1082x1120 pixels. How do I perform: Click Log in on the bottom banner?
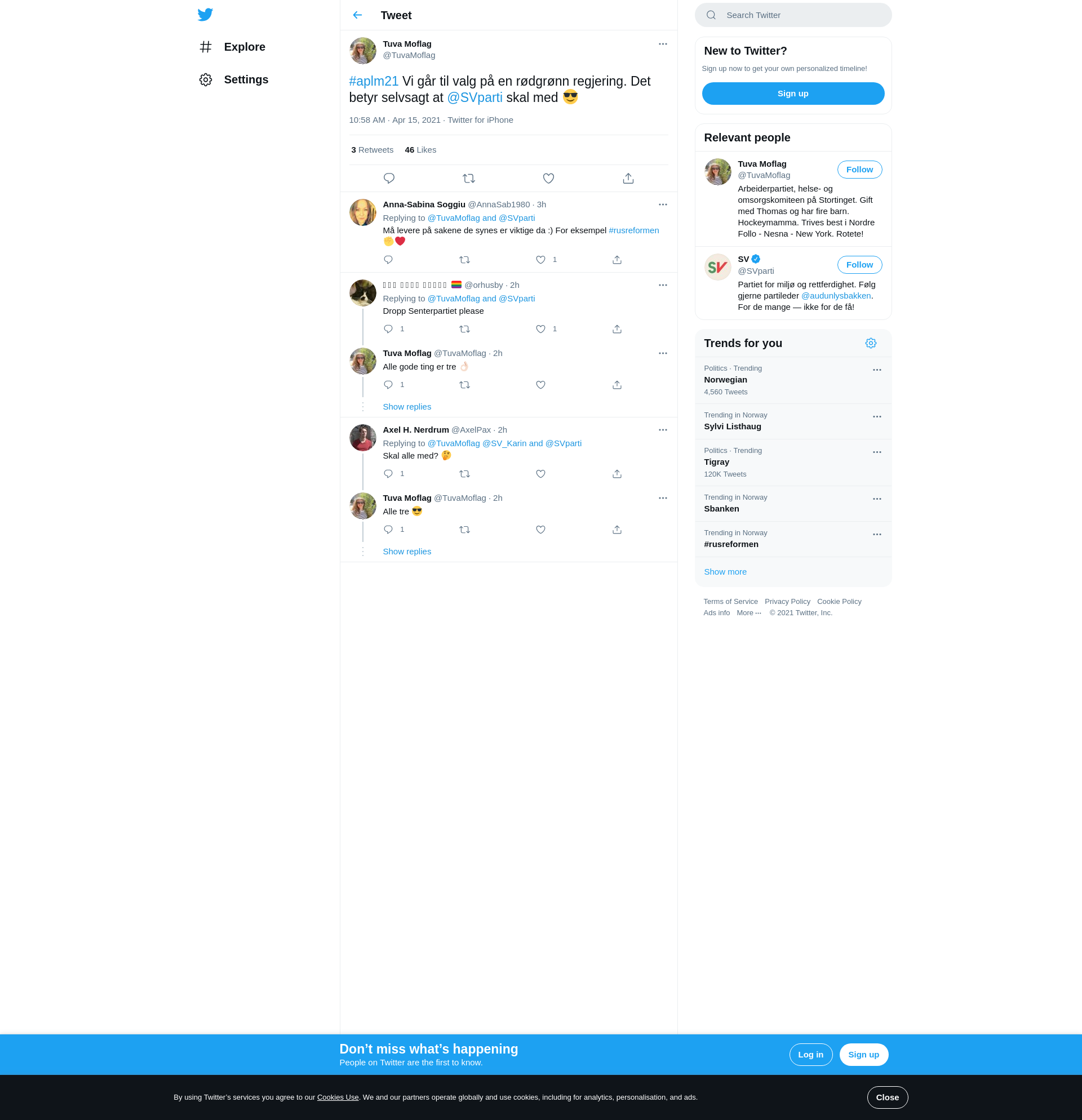click(810, 1055)
